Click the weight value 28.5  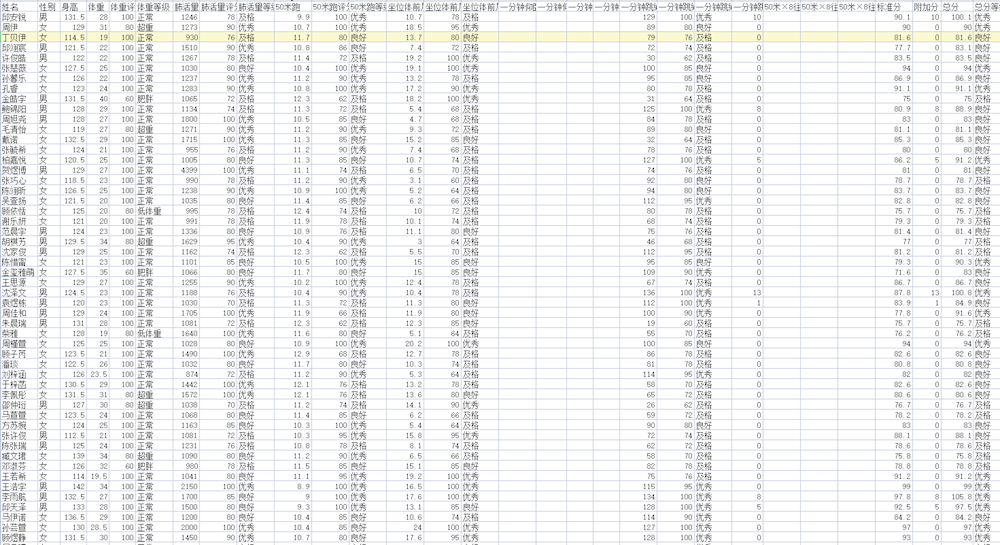point(99,527)
